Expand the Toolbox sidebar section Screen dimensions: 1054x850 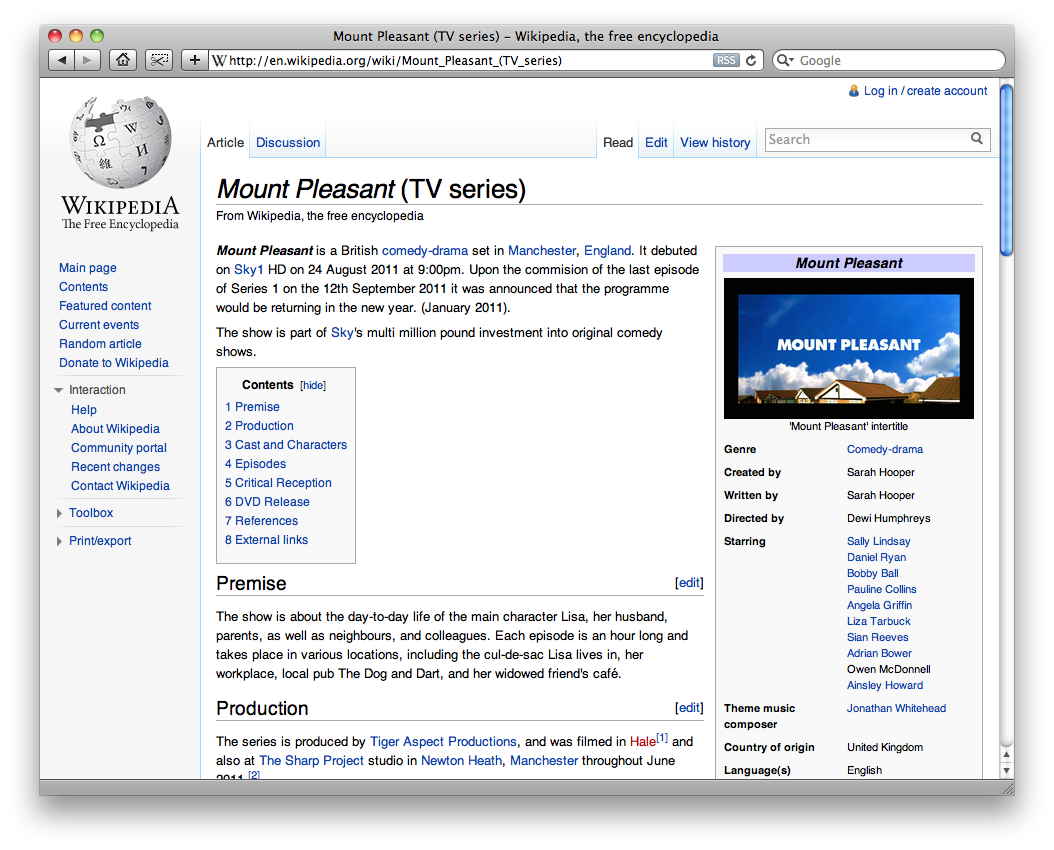click(x=59, y=513)
